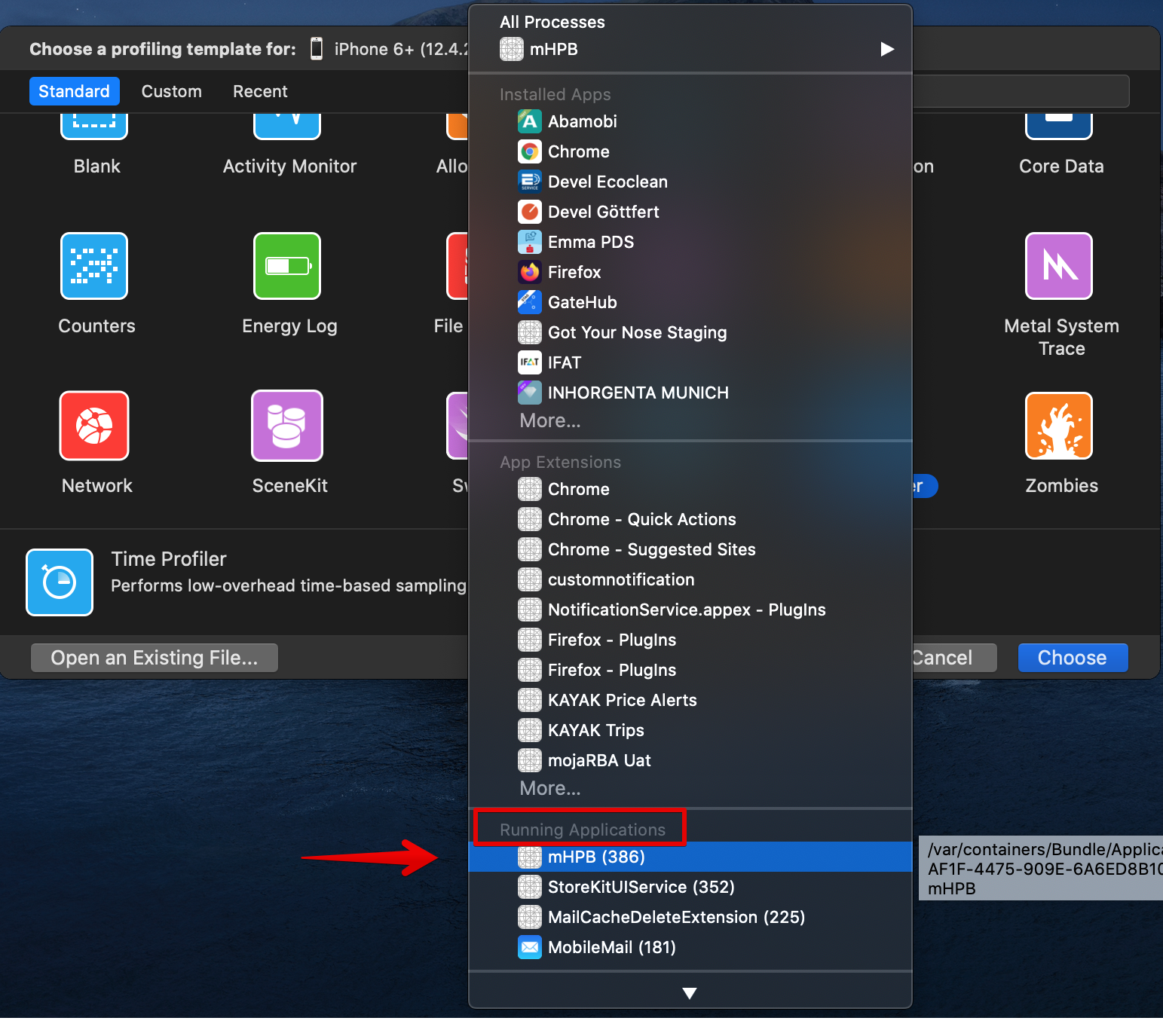This screenshot has height=1036, width=1163.
Task: Select mHPB (386) running application
Action: click(x=595, y=857)
